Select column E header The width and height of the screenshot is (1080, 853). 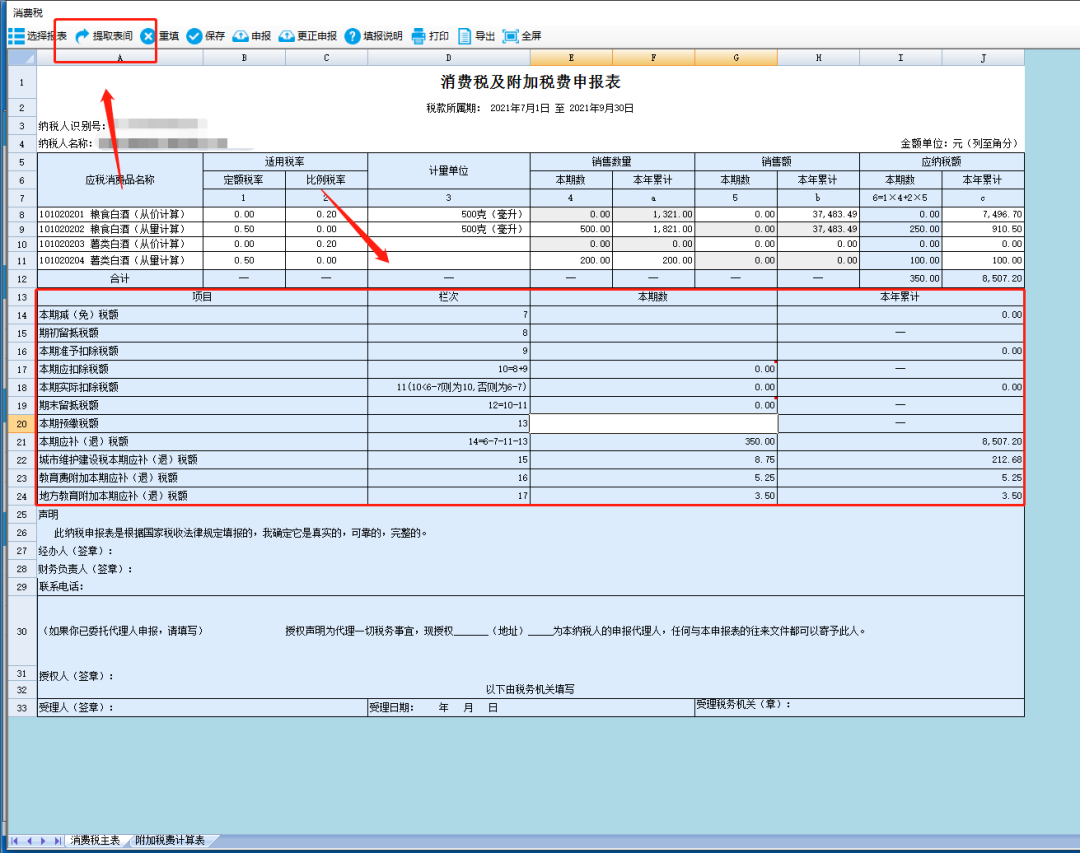point(571,58)
